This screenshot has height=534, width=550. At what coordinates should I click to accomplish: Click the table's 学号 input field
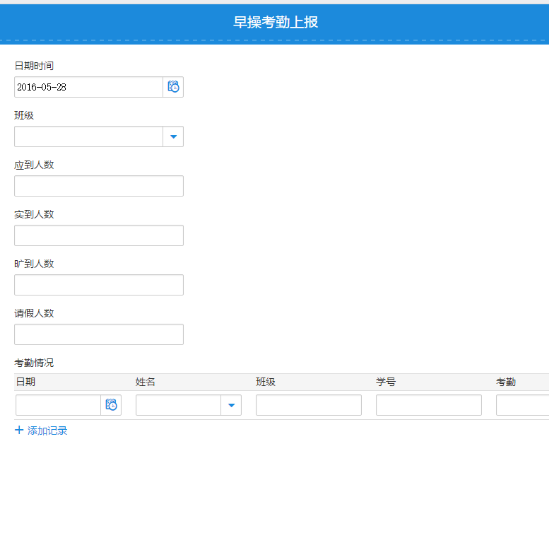coord(429,405)
